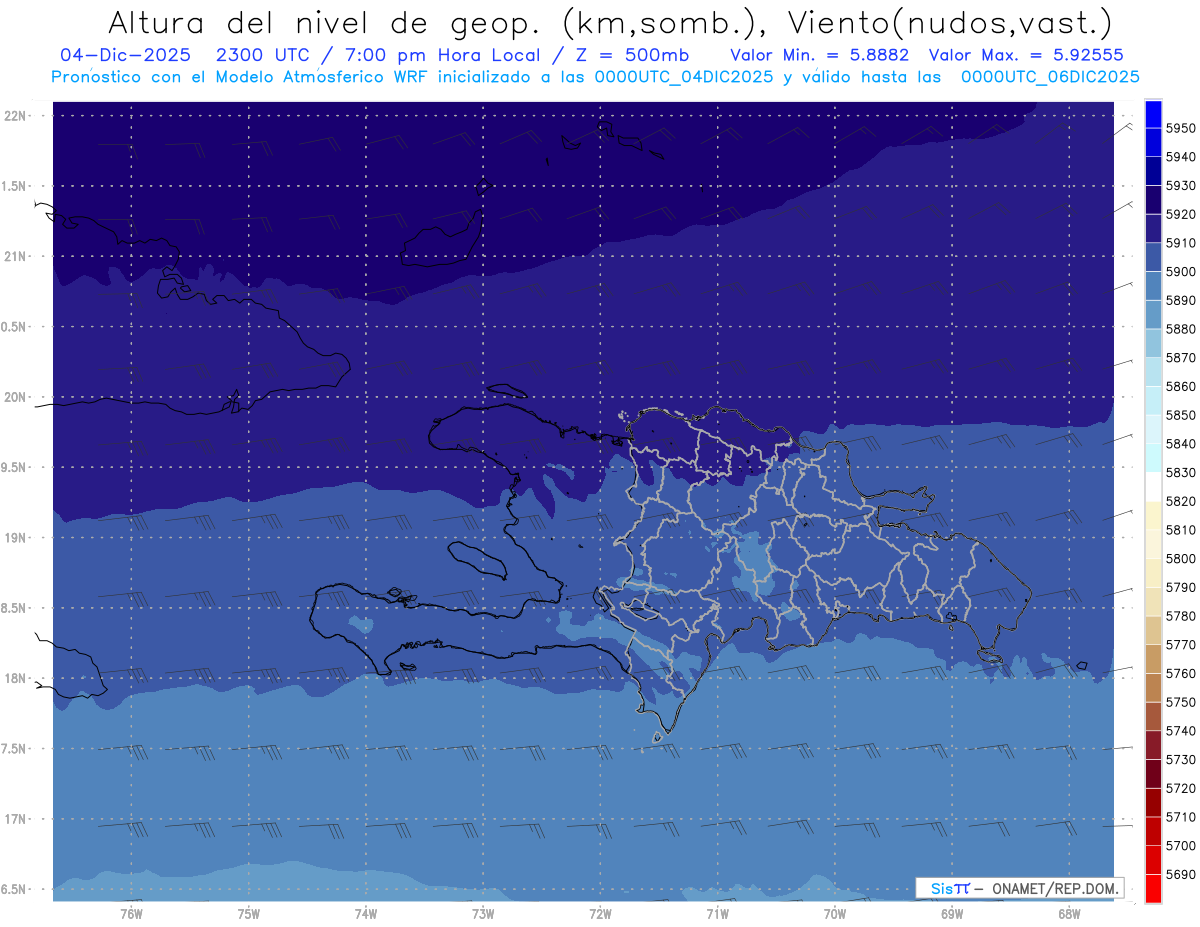Image resolution: width=1200 pixels, height=927 pixels.
Task: Click the colorbar label '5770'
Action: coord(1181,645)
